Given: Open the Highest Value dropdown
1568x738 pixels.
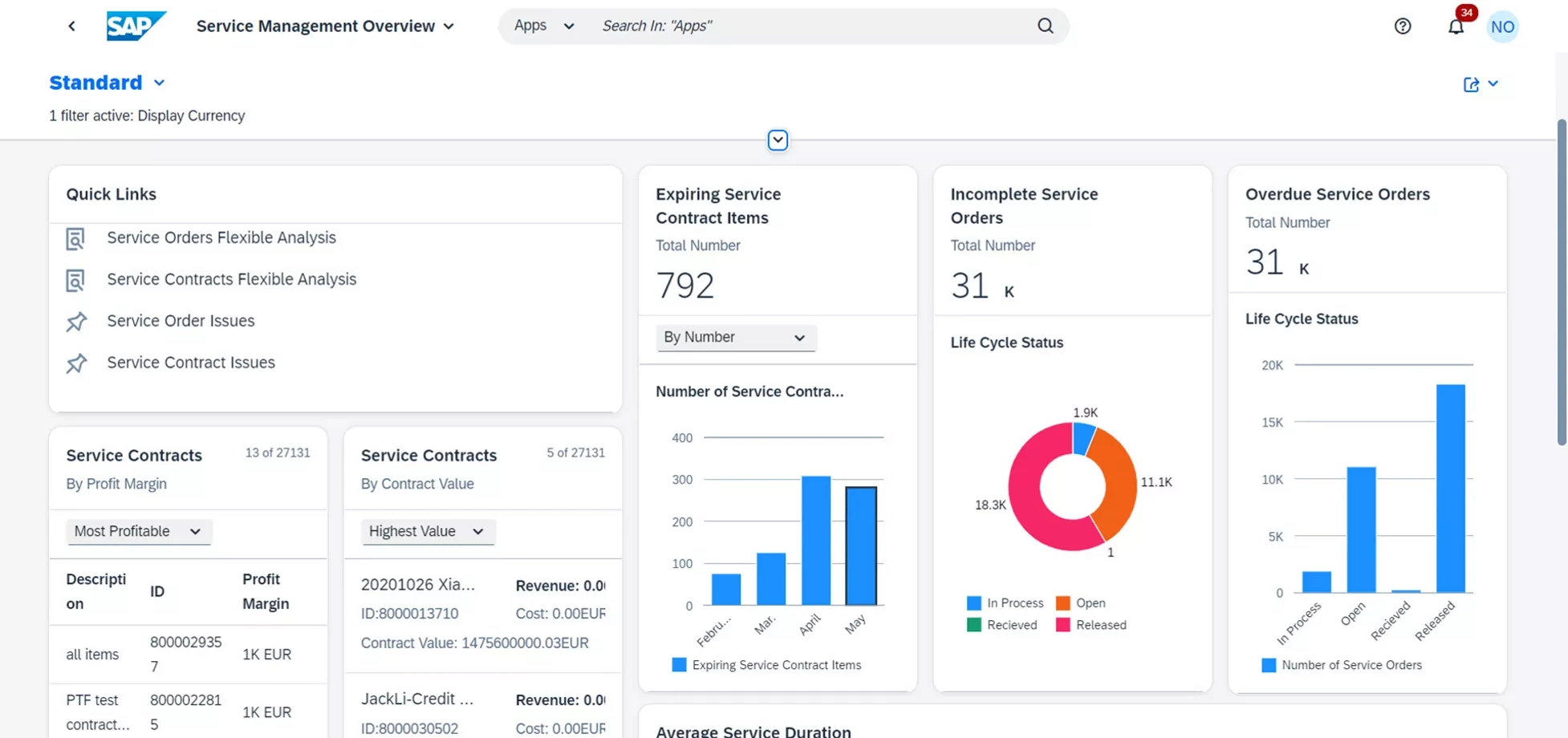Looking at the screenshot, I should [428, 531].
